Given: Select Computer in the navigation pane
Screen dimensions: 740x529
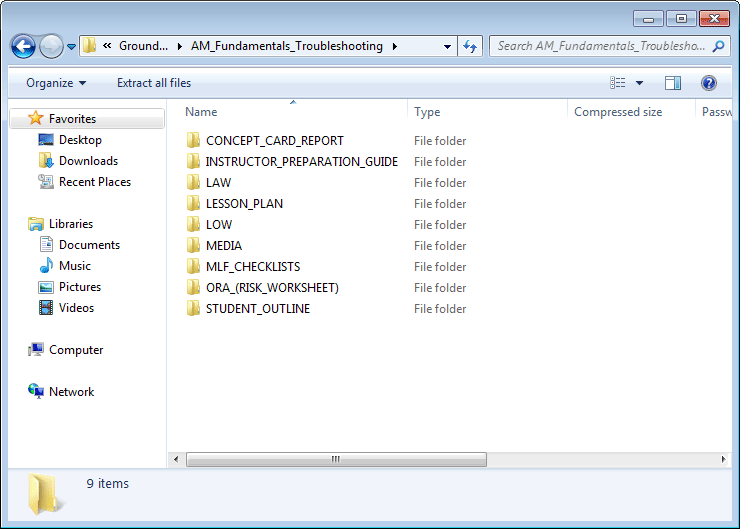Looking at the screenshot, I should 76,350.
